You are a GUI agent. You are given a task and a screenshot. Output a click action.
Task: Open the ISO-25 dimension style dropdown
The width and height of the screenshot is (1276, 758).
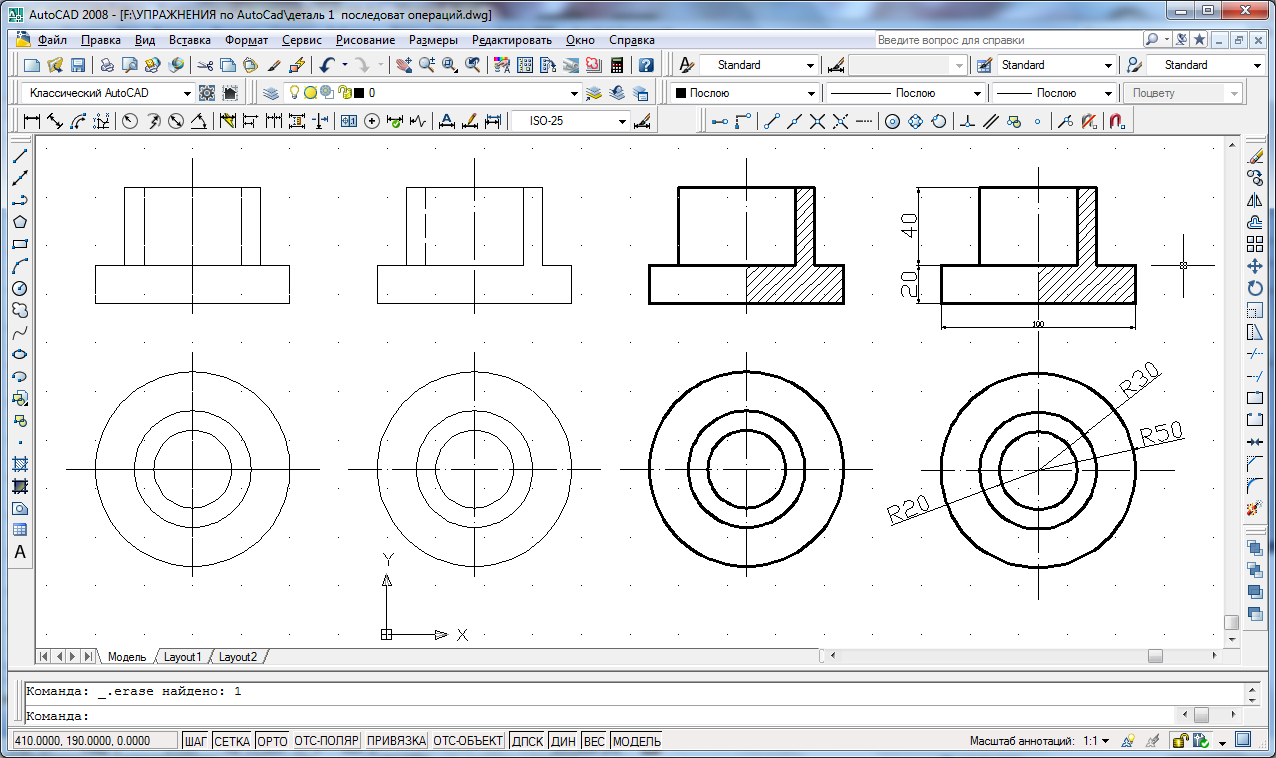622,121
